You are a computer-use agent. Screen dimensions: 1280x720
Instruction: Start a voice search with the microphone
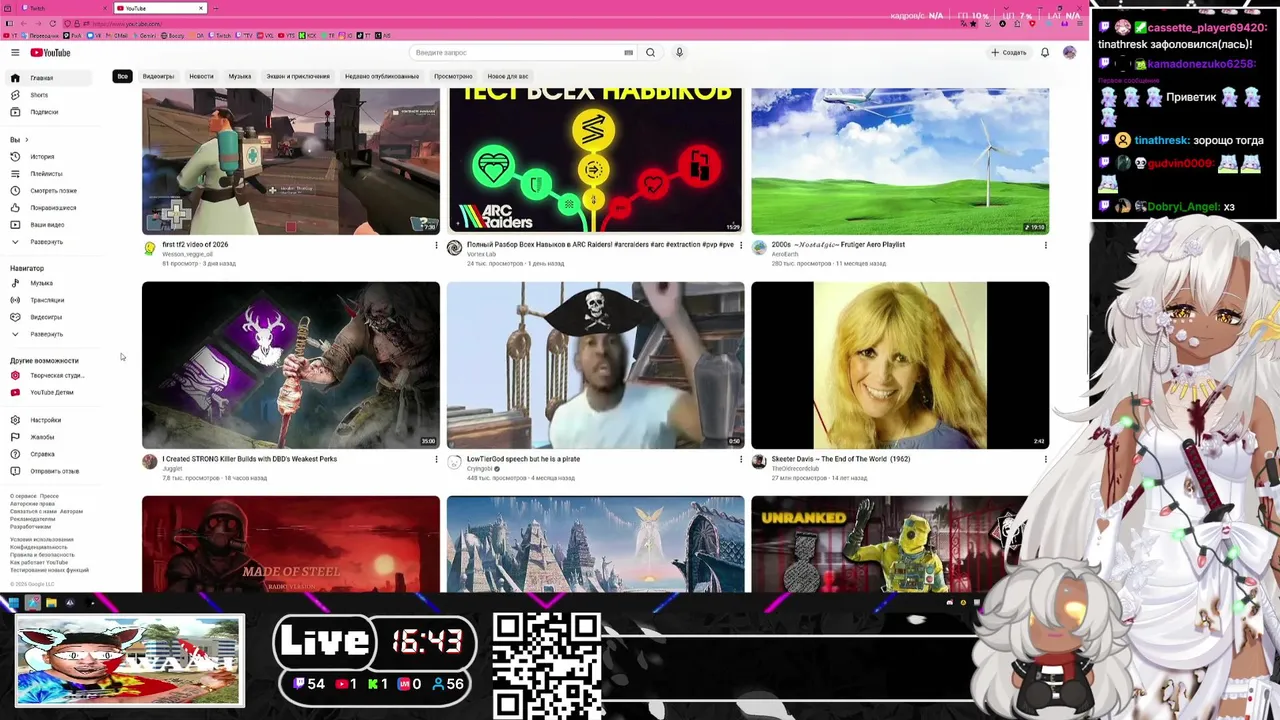(x=679, y=52)
